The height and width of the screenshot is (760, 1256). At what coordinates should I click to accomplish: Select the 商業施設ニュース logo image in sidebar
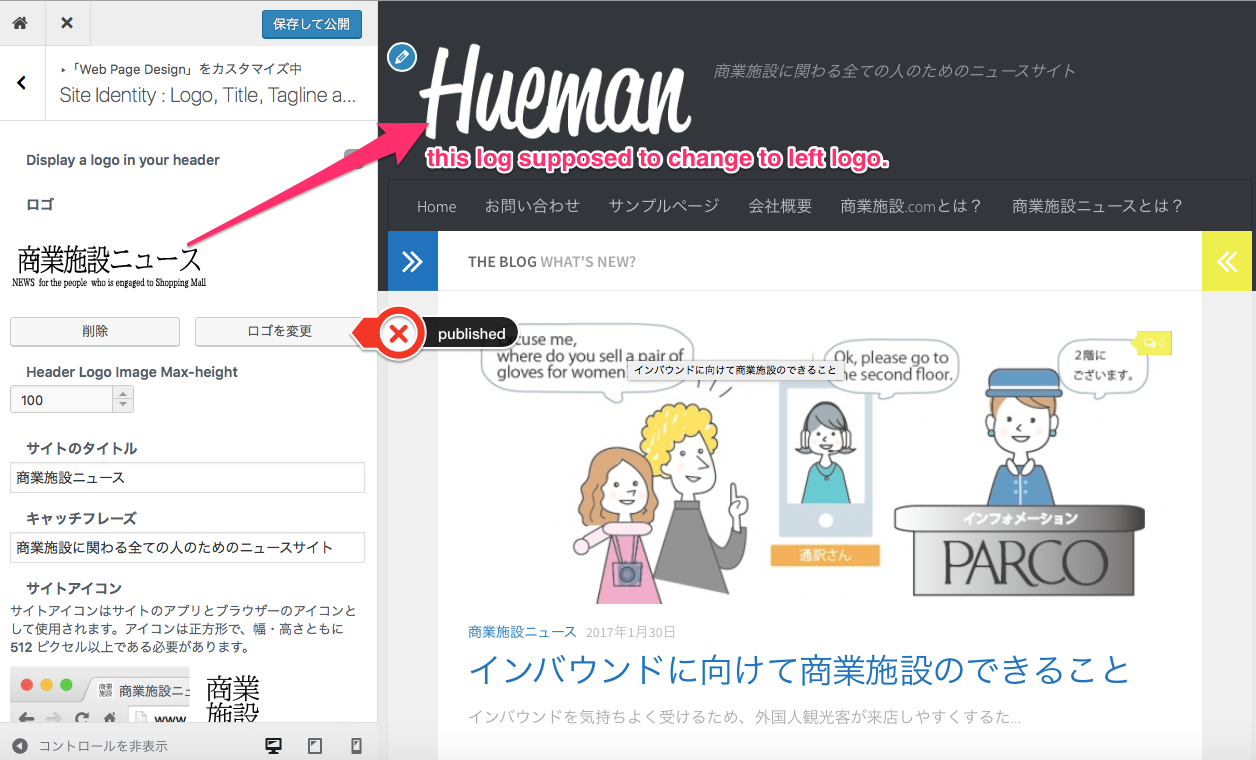[109, 266]
